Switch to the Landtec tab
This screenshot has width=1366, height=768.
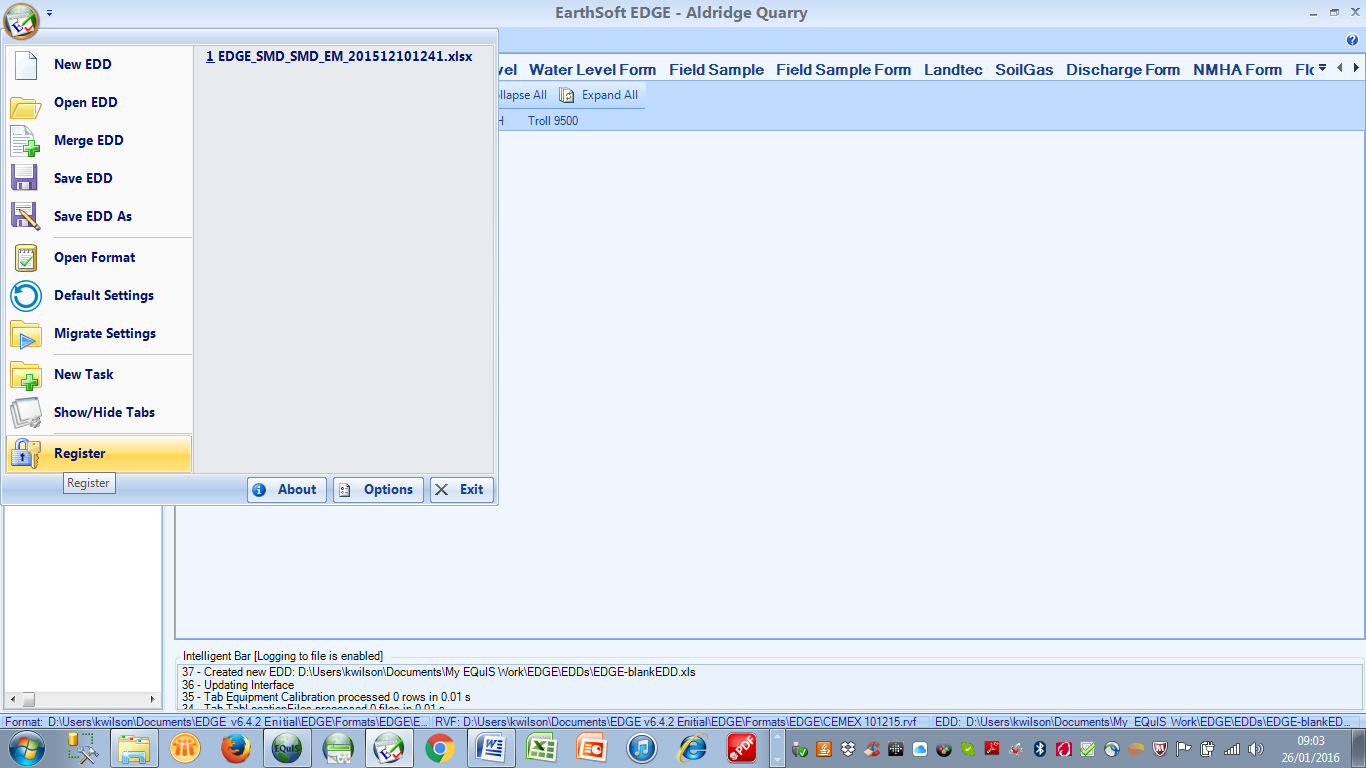pos(953,70)
